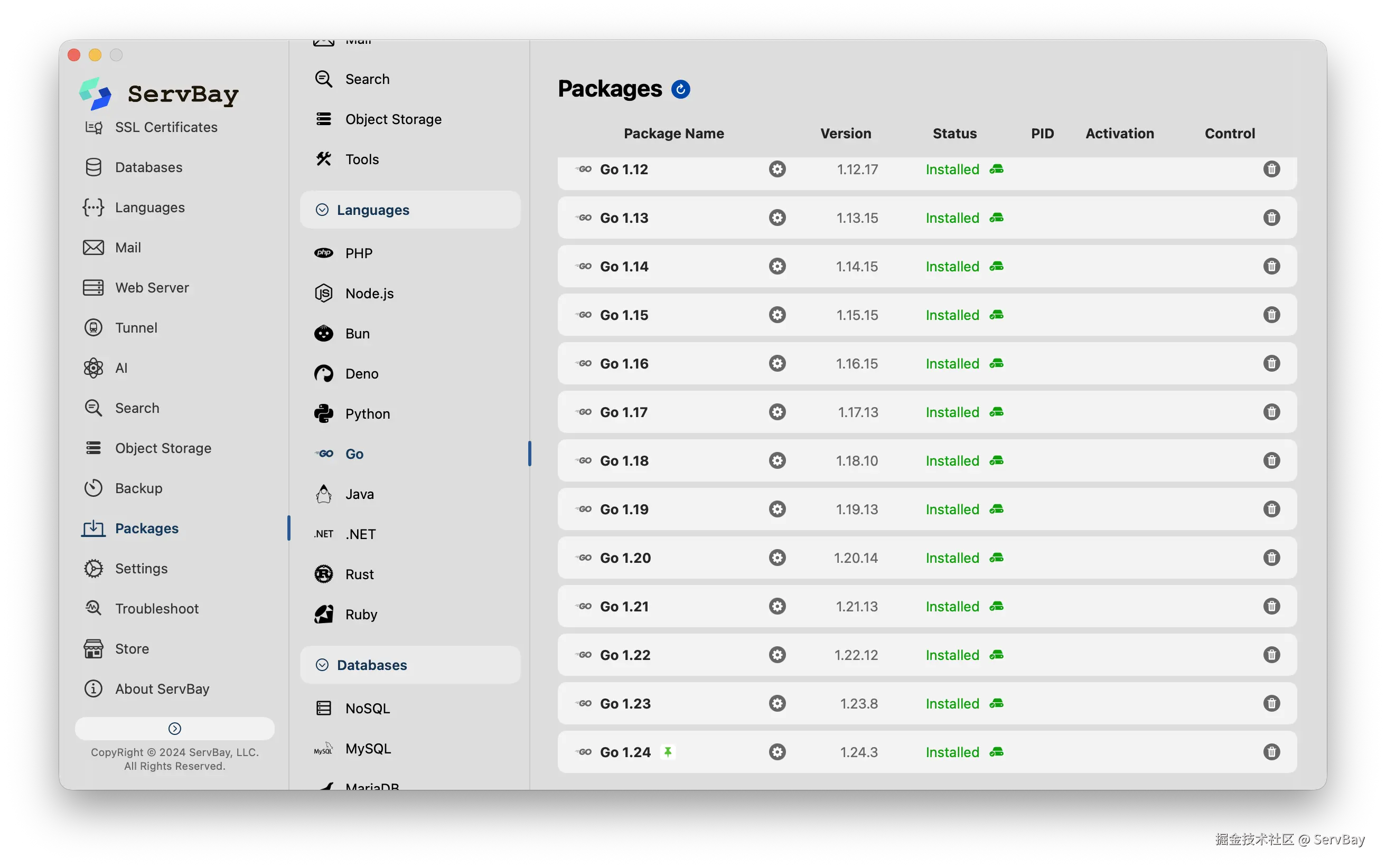
Task: Click trash icon for Go 1.24
Action: (x=1271, y=752)
